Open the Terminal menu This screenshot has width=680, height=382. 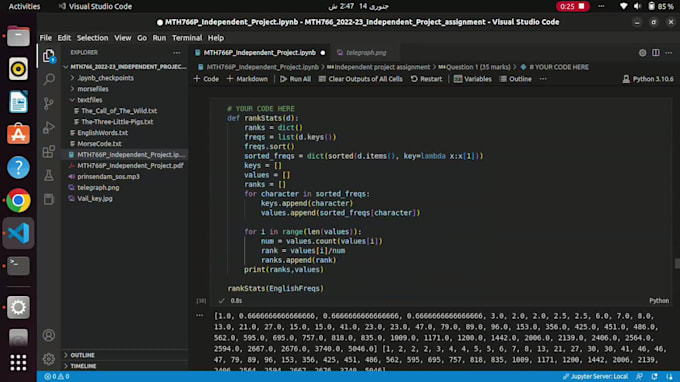click(x=187, y=38)
